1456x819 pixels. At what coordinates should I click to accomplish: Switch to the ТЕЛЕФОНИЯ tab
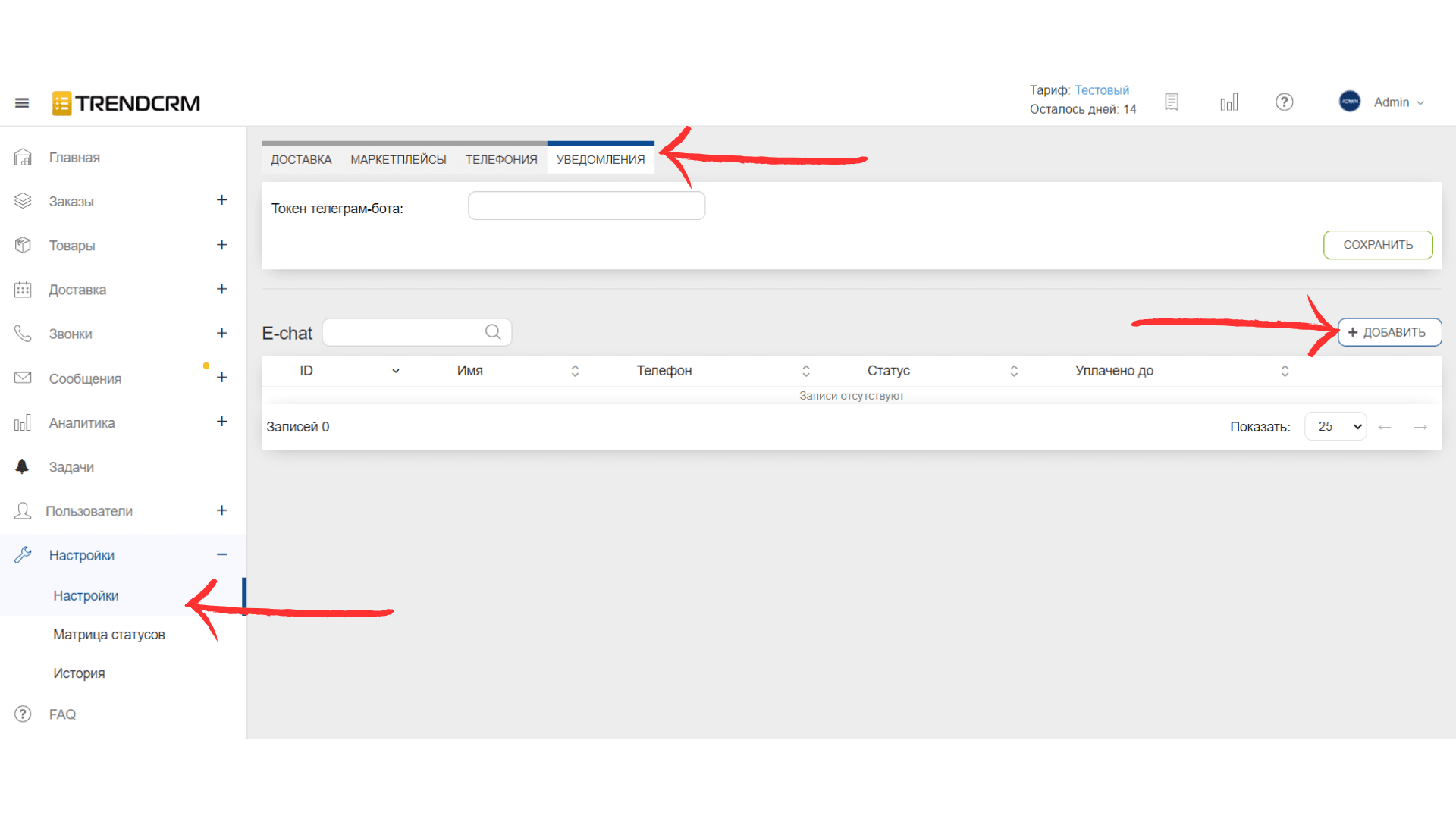[501, 159]
